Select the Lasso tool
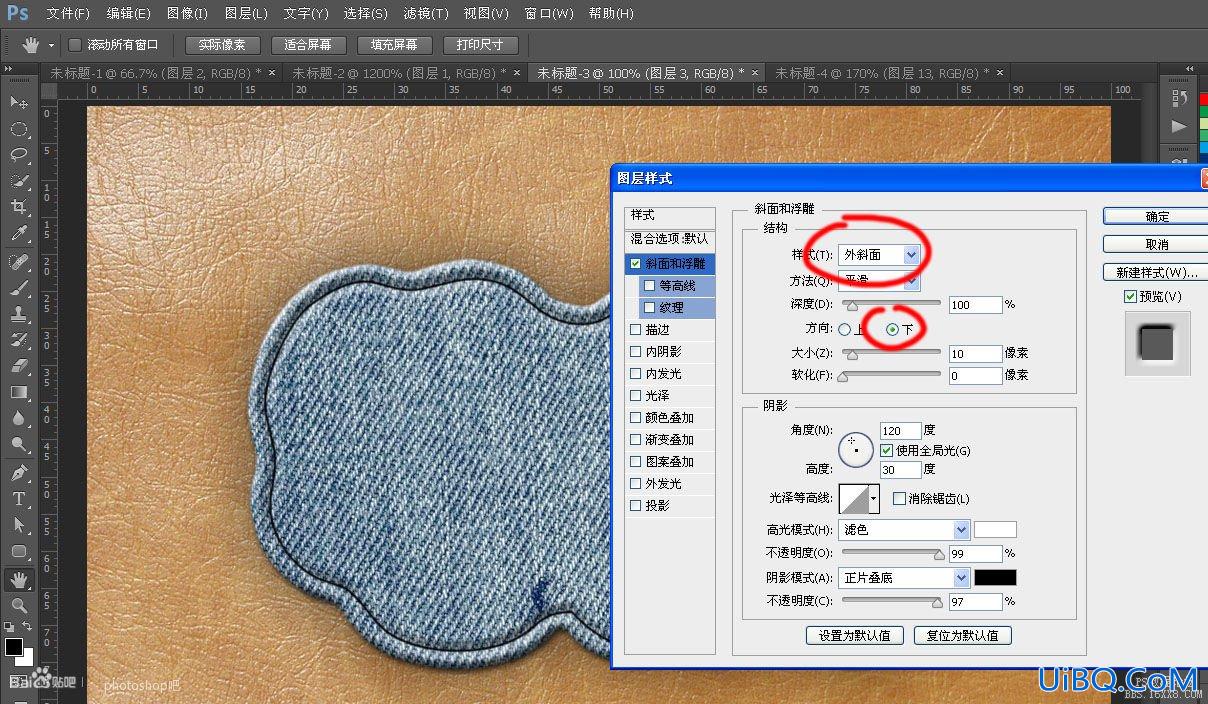 pyautogui.click(x=19, y=155)
